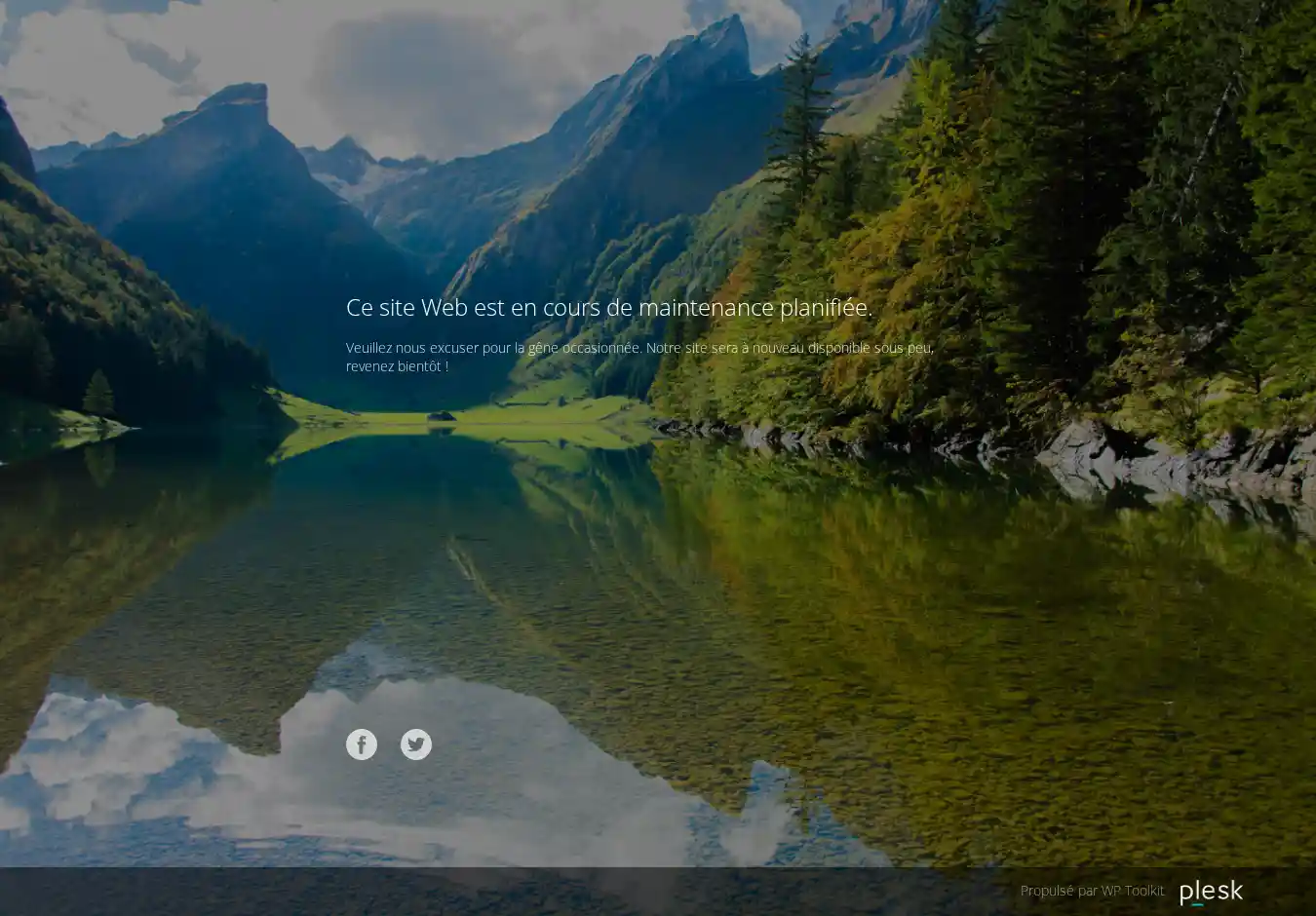The height and width of the screenshot is (916, 1316).
Task: Open the Twitter bird icon
Action: pos(416,744)
